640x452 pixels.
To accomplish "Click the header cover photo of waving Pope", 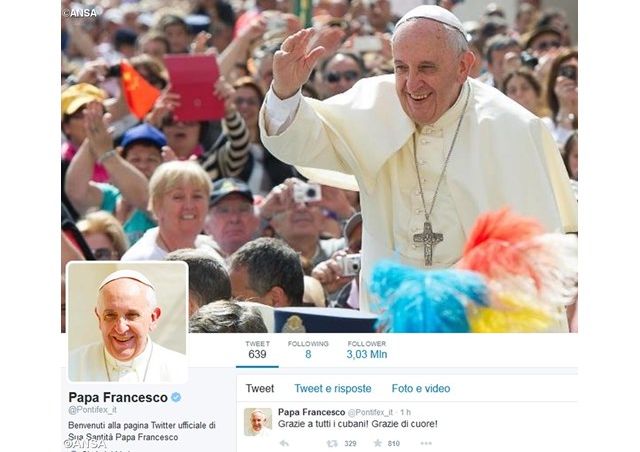I will coord(319,166).
